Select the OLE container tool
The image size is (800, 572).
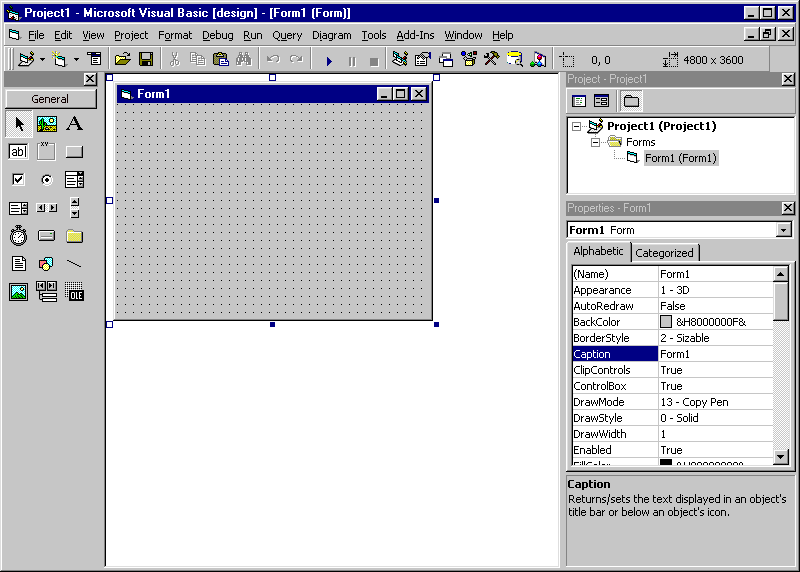point(74,292)
